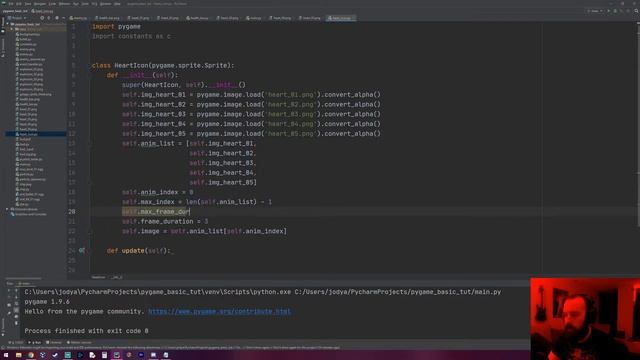Click the 'Process finished with exit code 0' text

click(87, 331)
